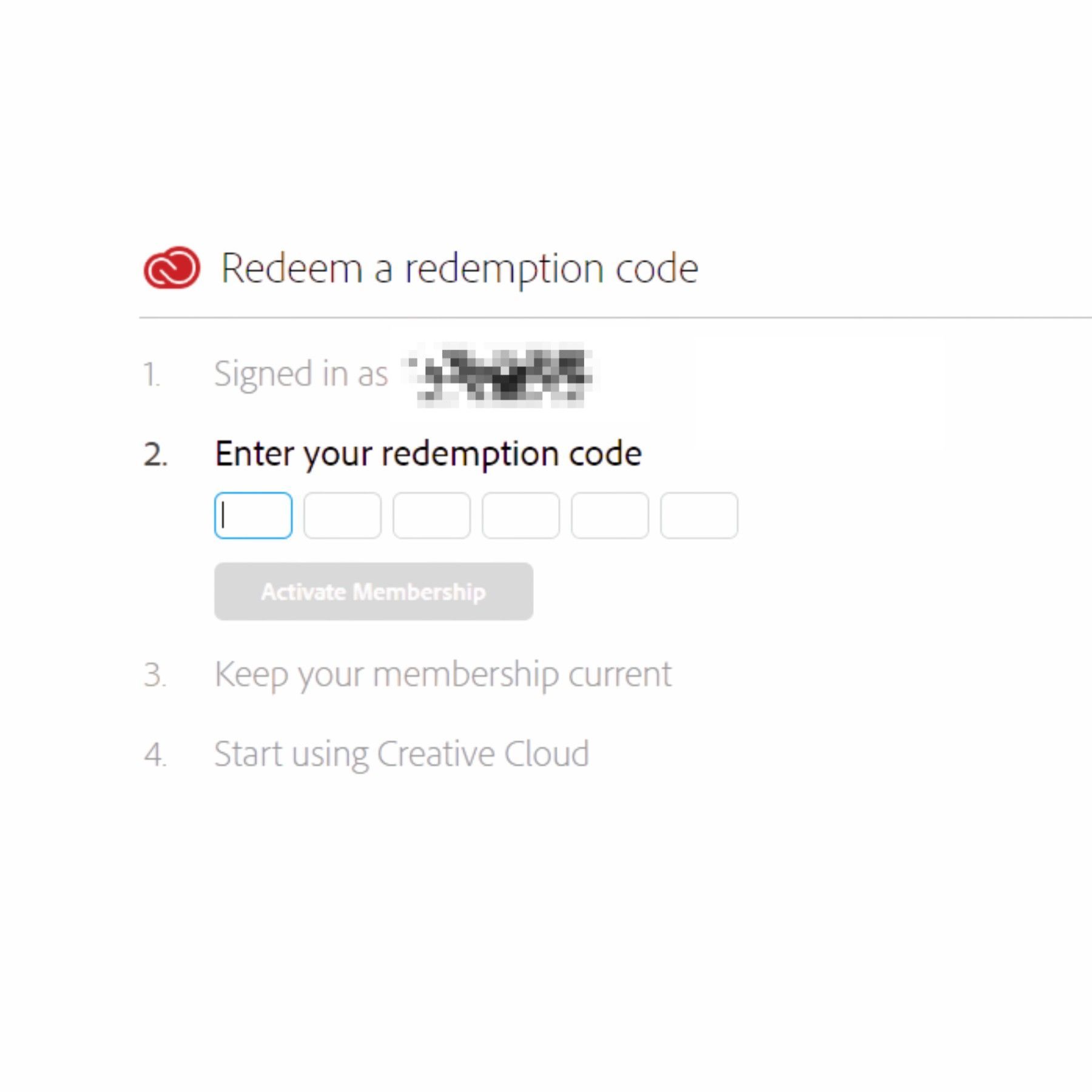
Task: Expand the 'Start using Creative Cloud' step
Action: coord(402,754)
